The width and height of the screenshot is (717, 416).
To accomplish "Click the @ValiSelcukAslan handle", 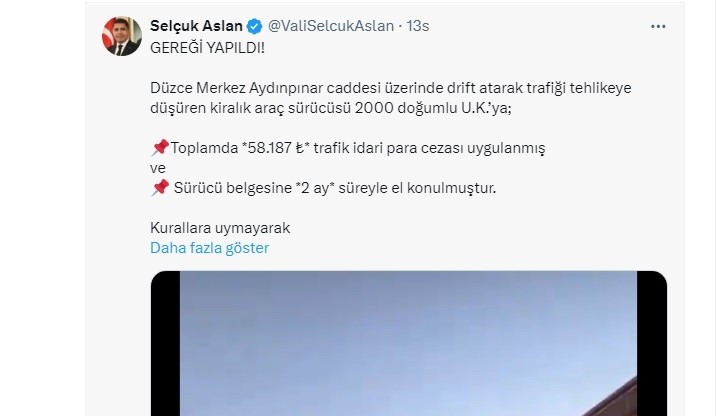I will [x=331, y=26].
